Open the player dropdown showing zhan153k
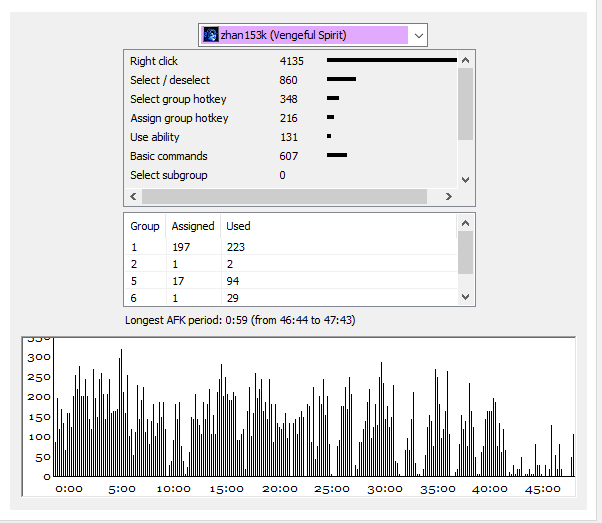Image resolution: width=602 pixels, height=523 pixels. tap(313, 35)
